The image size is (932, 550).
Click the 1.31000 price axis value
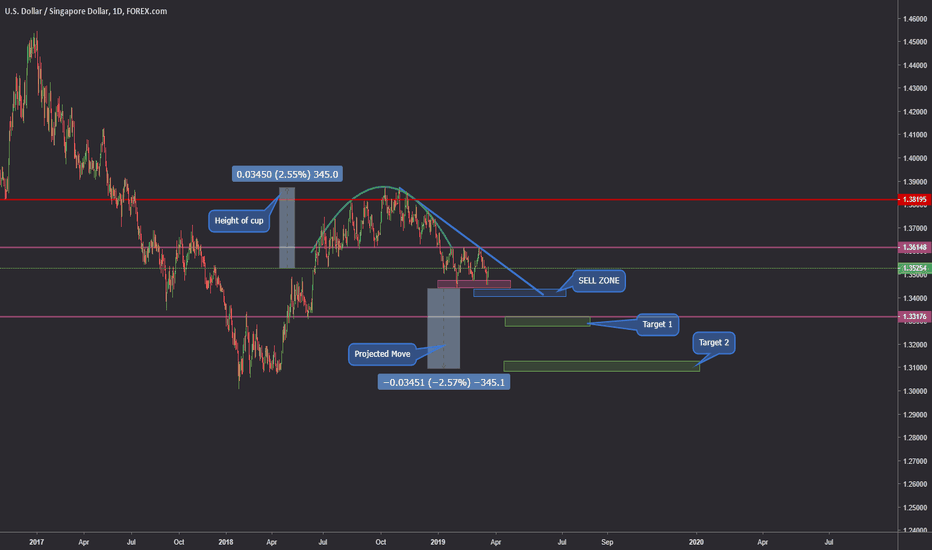[x=915, y=367]
